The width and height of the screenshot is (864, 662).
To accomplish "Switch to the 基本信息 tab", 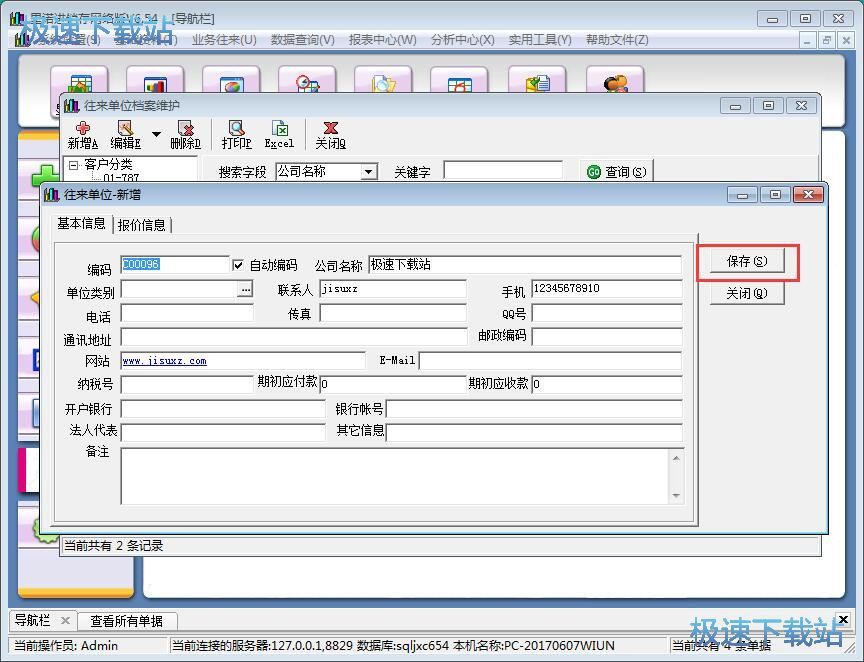I will pyautogui.click(x=81, y=223).
